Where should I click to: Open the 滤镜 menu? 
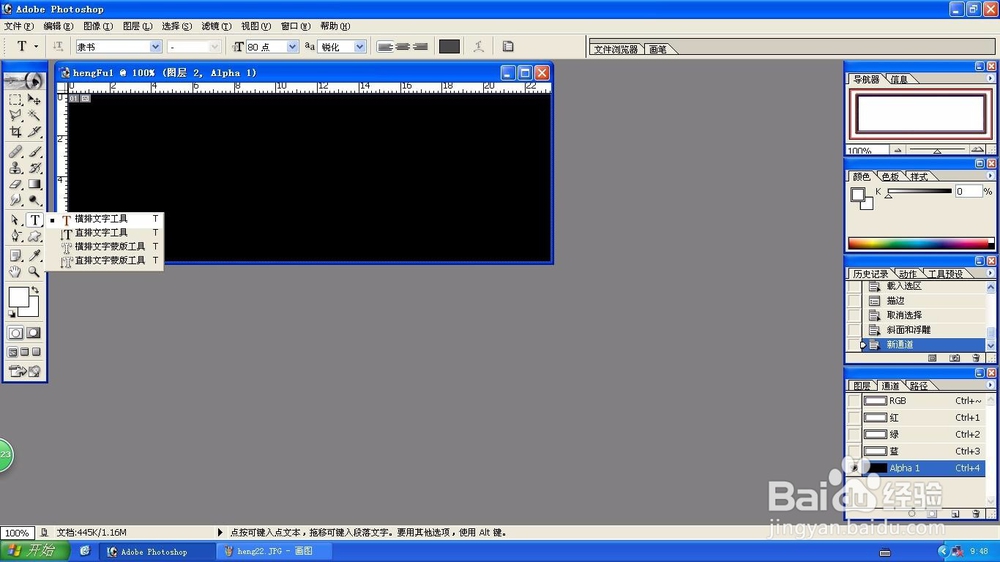coord(216,26)
